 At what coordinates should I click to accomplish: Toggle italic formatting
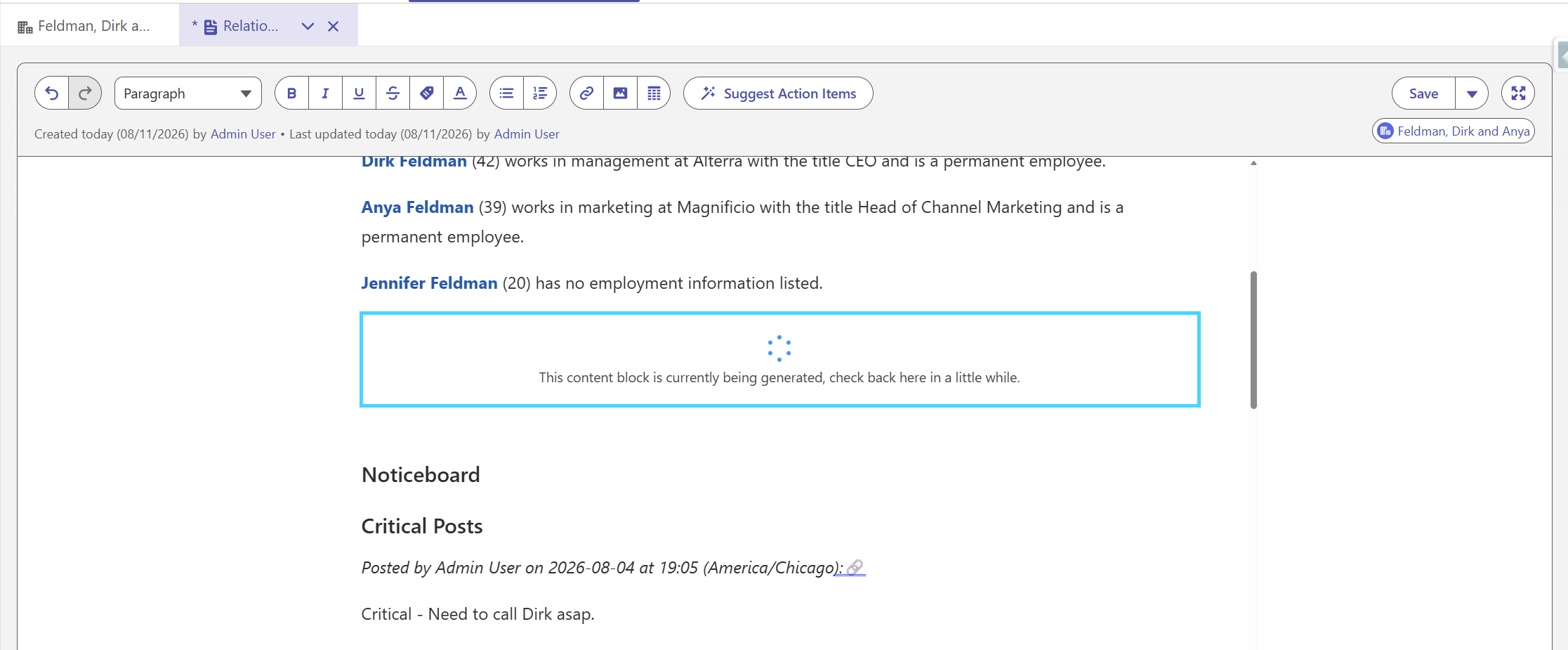(x=325, y=93)
